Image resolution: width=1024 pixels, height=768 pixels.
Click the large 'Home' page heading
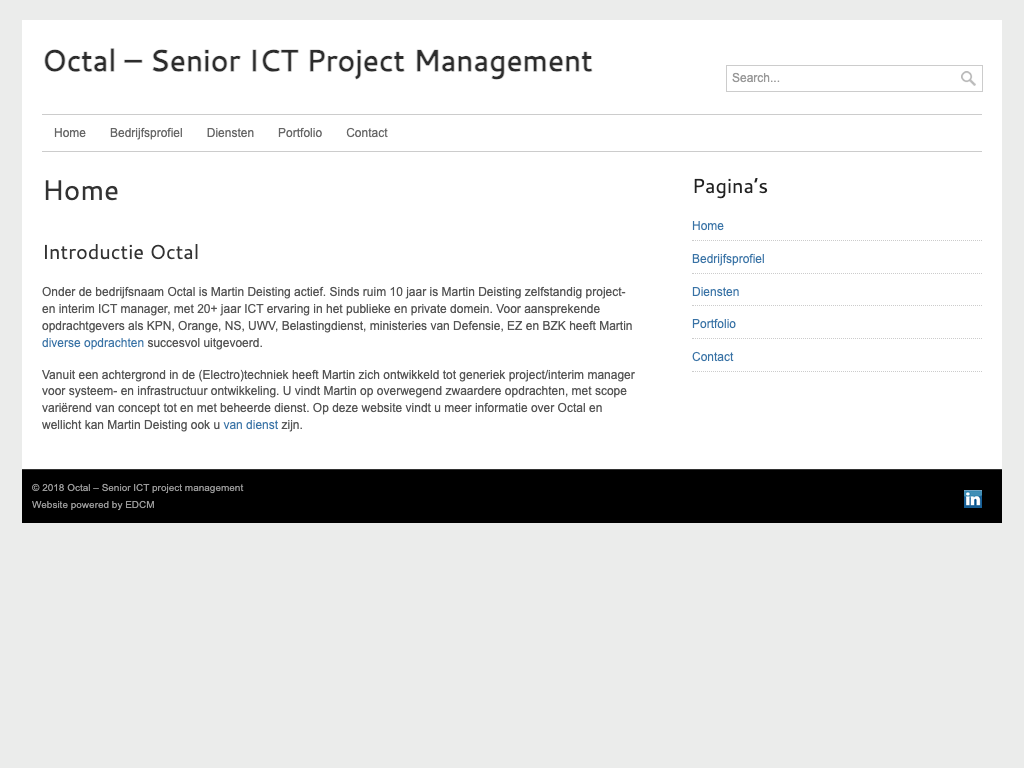click(81, 190)
